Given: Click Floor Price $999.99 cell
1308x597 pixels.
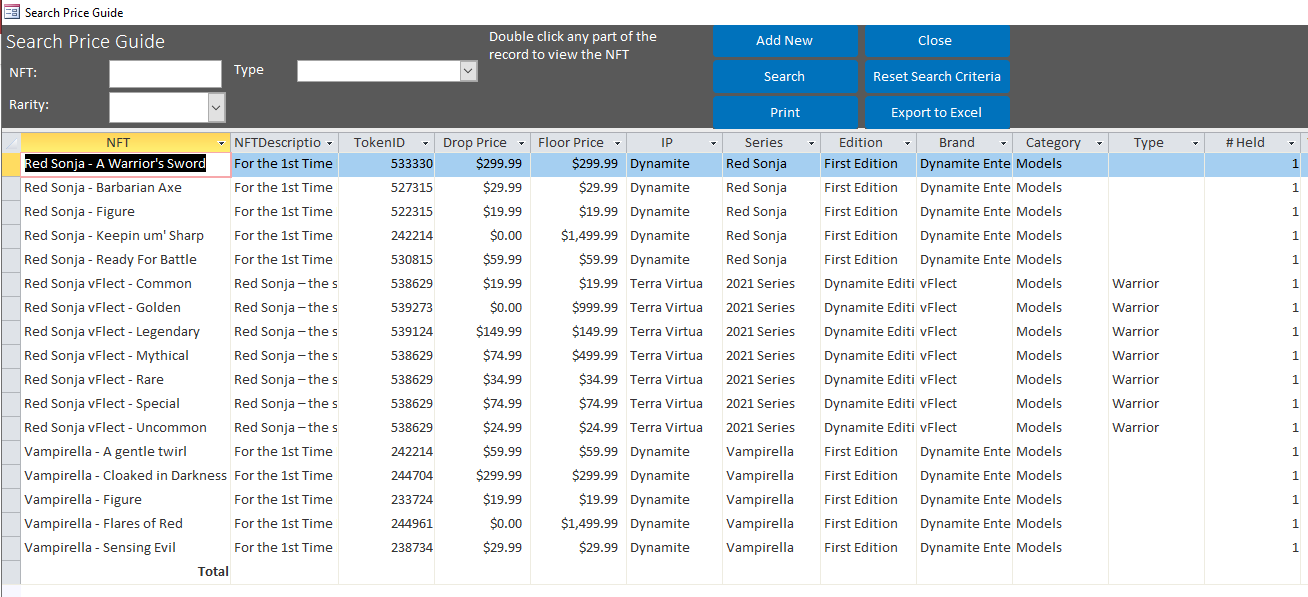Looking at the screenshot, I should tap(578, 308).
